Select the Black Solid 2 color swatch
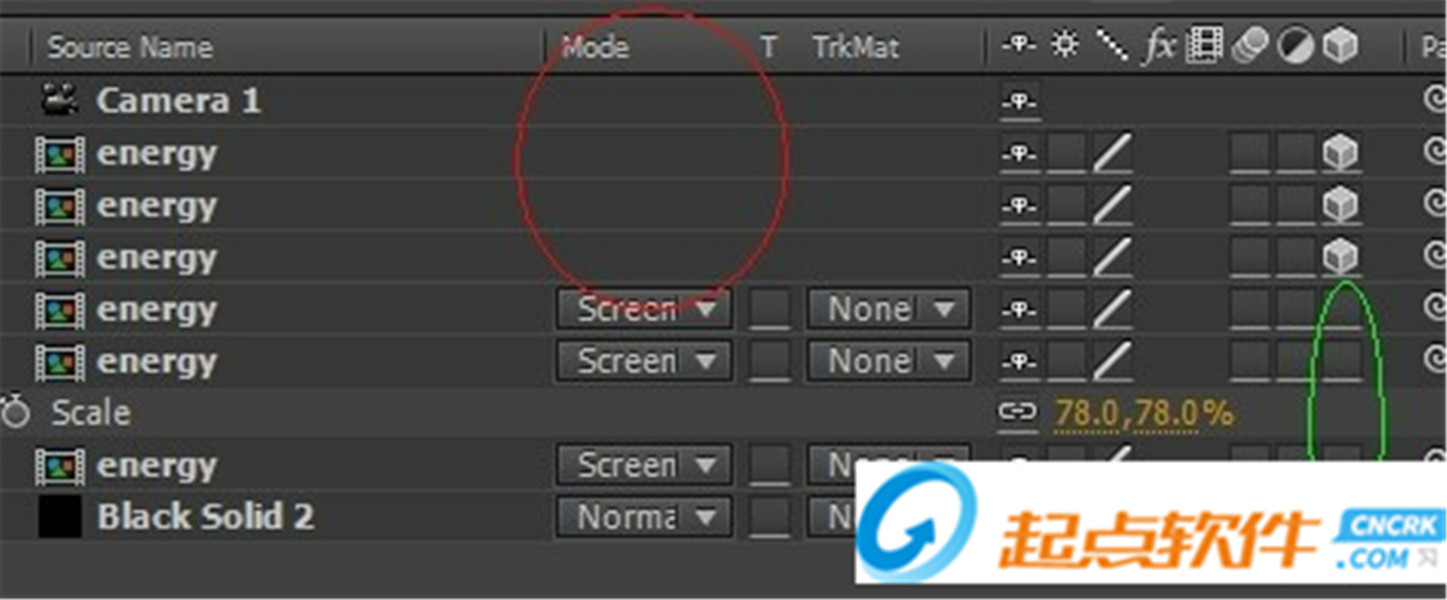1447x600 pixels. click(60, 517)
